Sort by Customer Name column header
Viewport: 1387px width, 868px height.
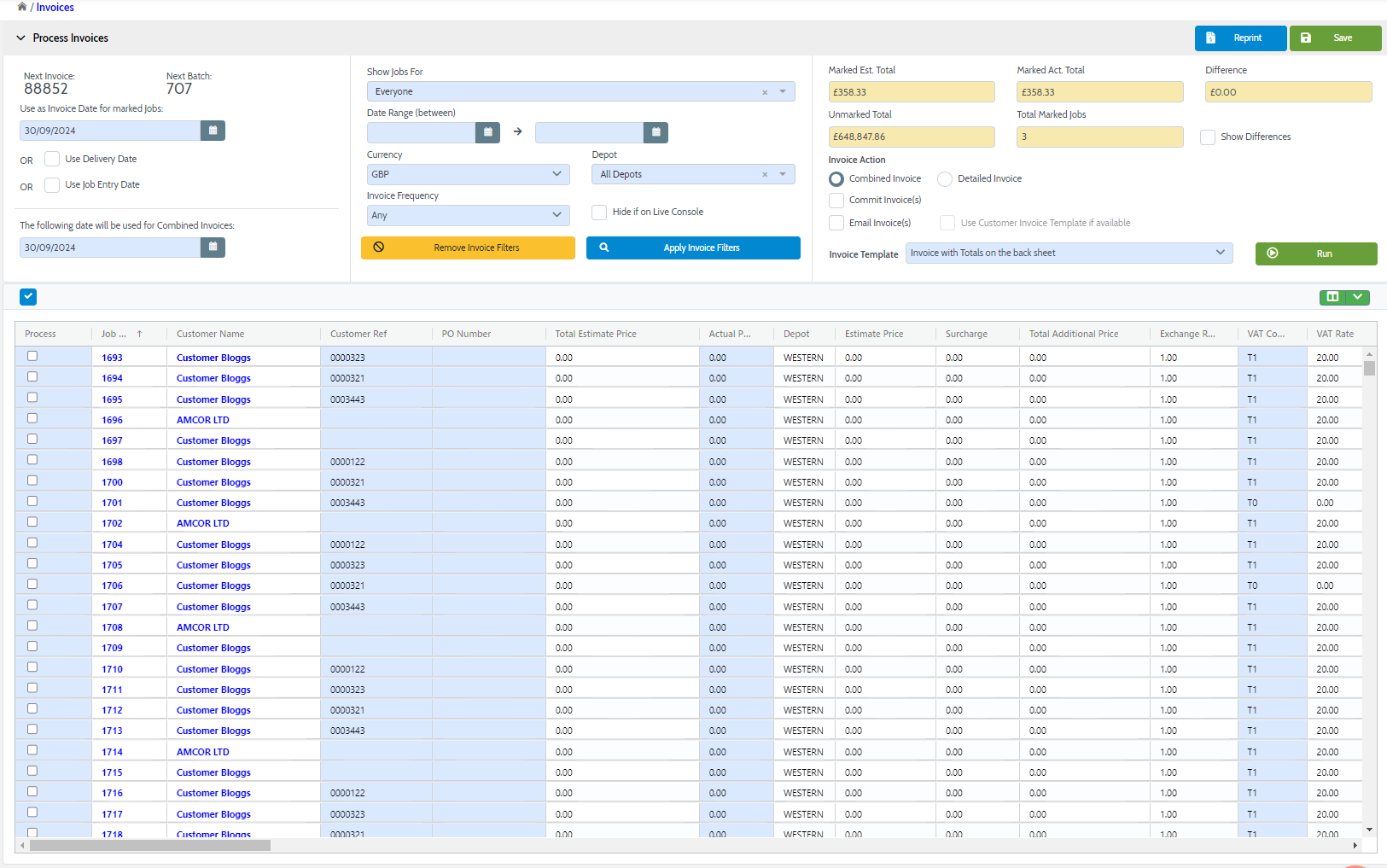point(210,334)
